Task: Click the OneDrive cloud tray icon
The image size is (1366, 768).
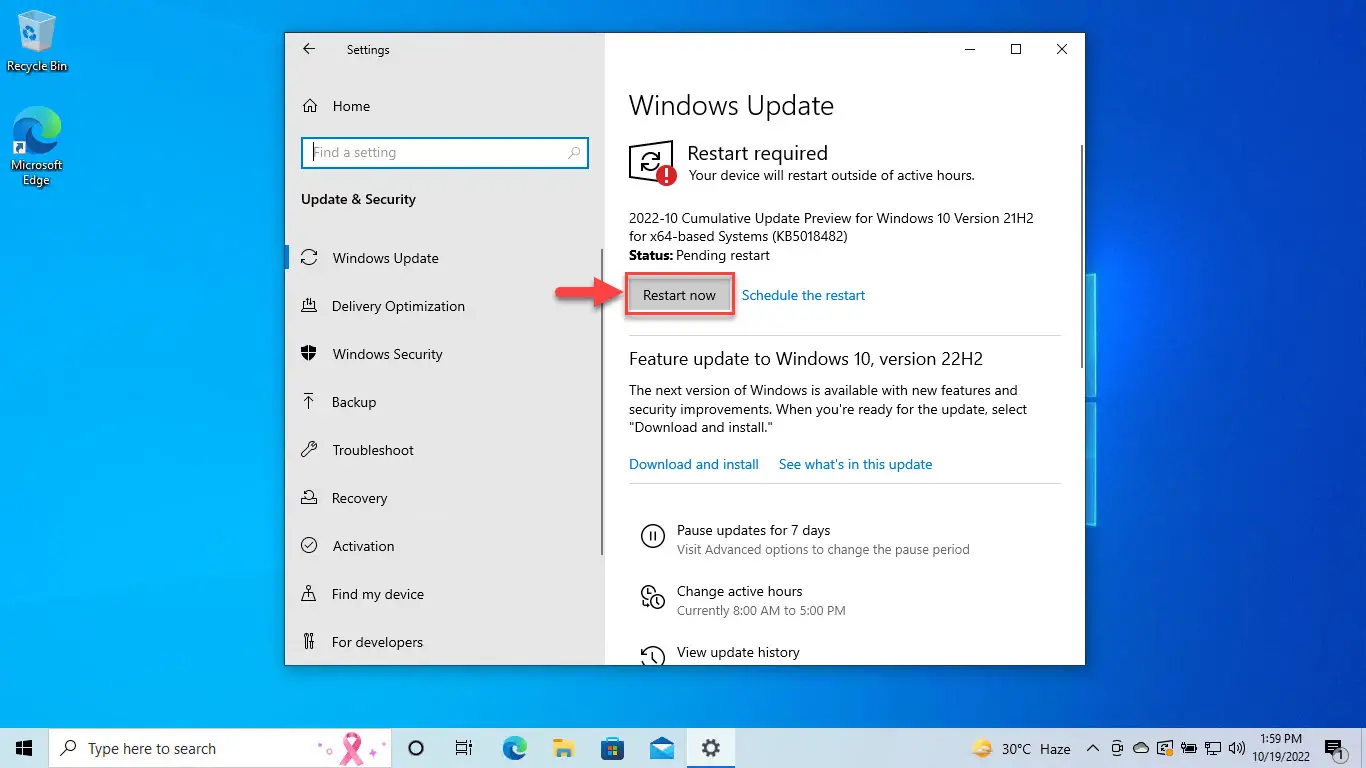Action: [1140, 748]
